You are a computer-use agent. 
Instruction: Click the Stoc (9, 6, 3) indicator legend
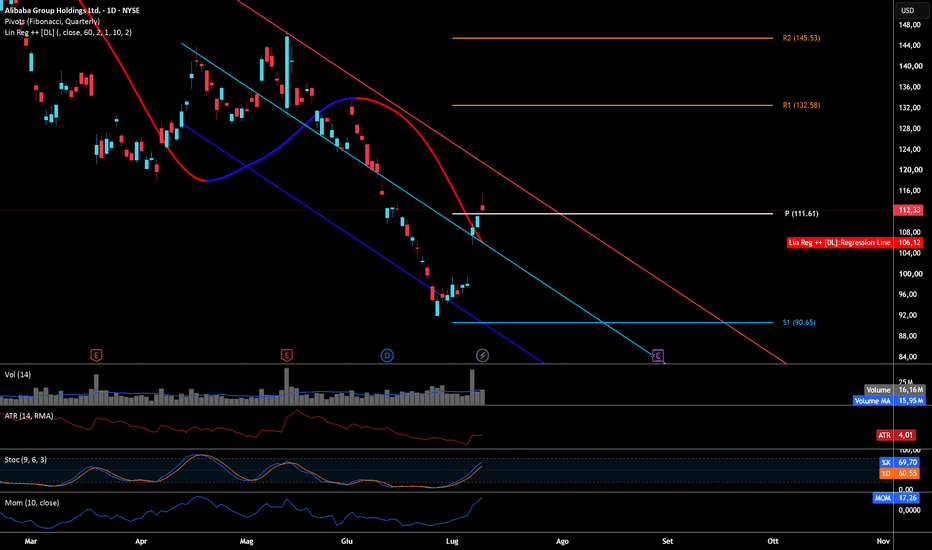[26, 460]
